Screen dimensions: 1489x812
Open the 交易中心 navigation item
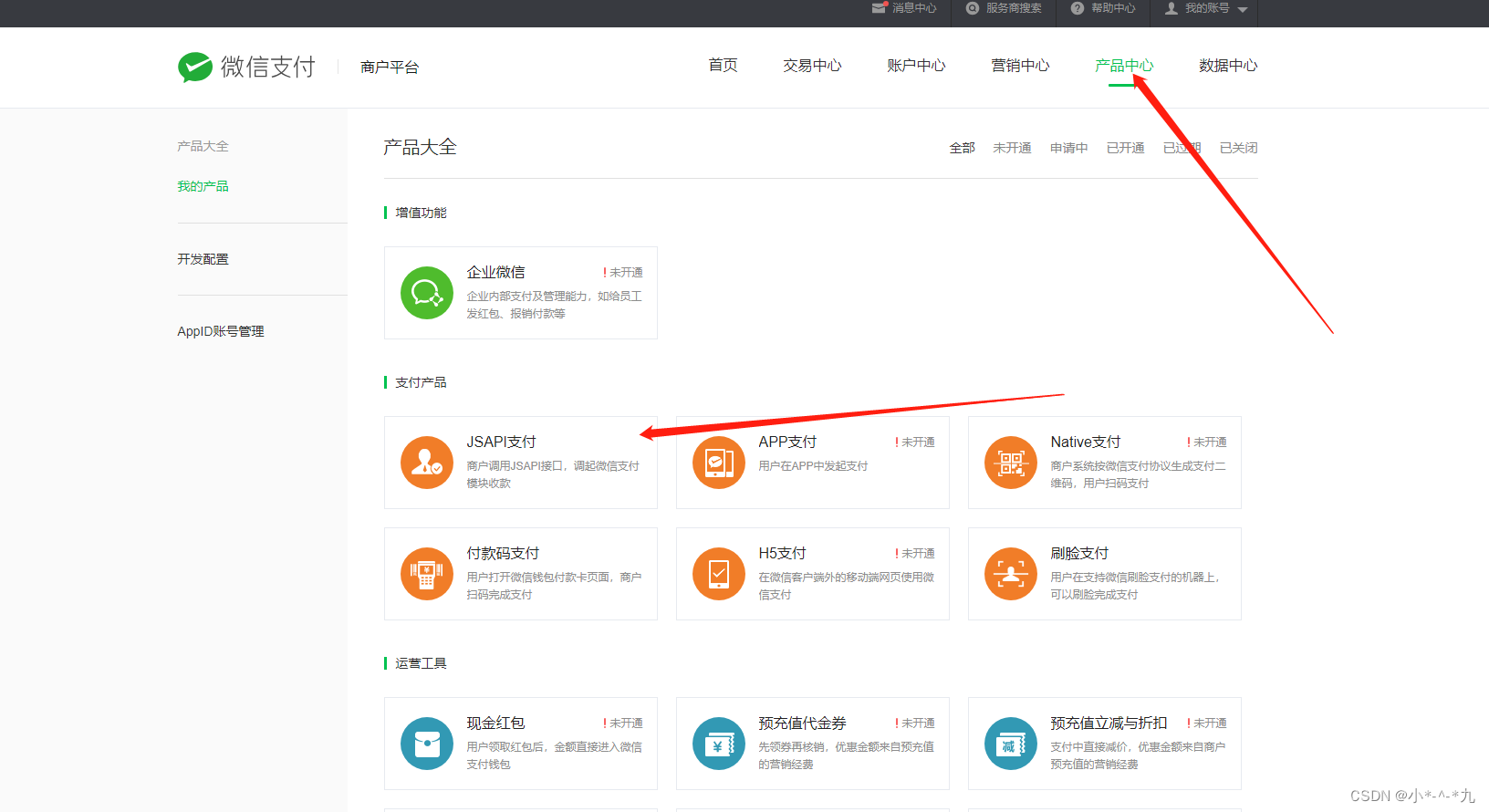(x=812, y=66)
